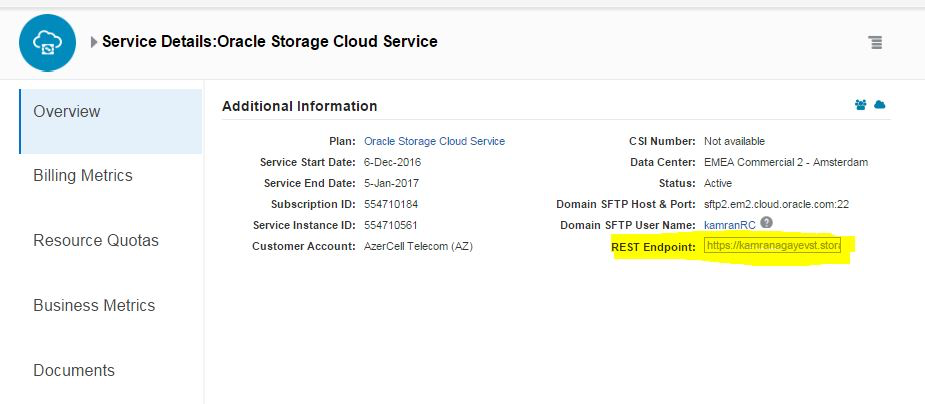
Task: Open the Billing Metrics tab
Action: click(83, 176)
